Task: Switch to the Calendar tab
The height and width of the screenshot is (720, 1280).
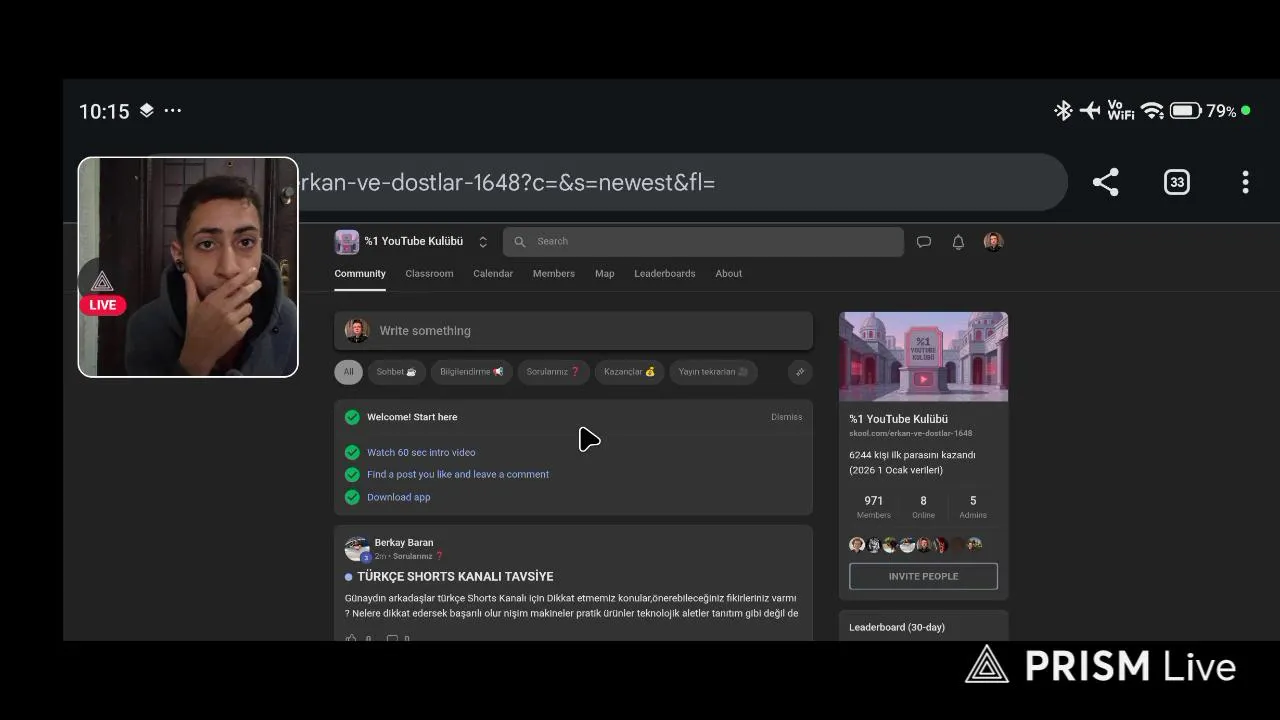Action: [493, 273]
